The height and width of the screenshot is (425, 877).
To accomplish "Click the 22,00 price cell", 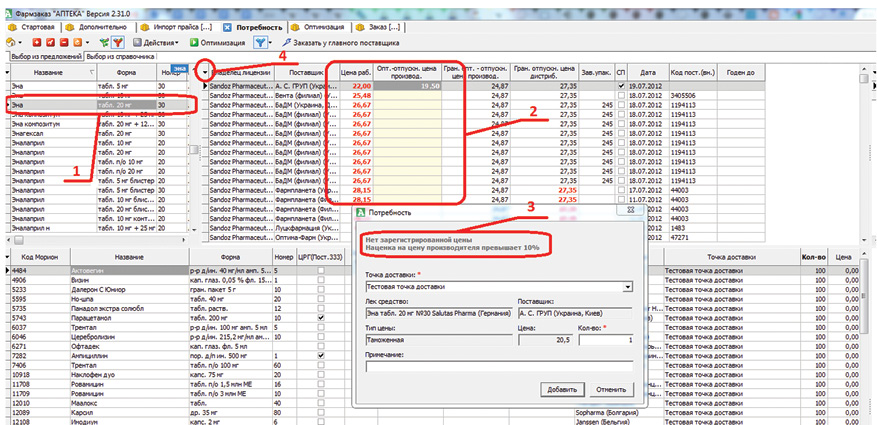I will 357,86.
